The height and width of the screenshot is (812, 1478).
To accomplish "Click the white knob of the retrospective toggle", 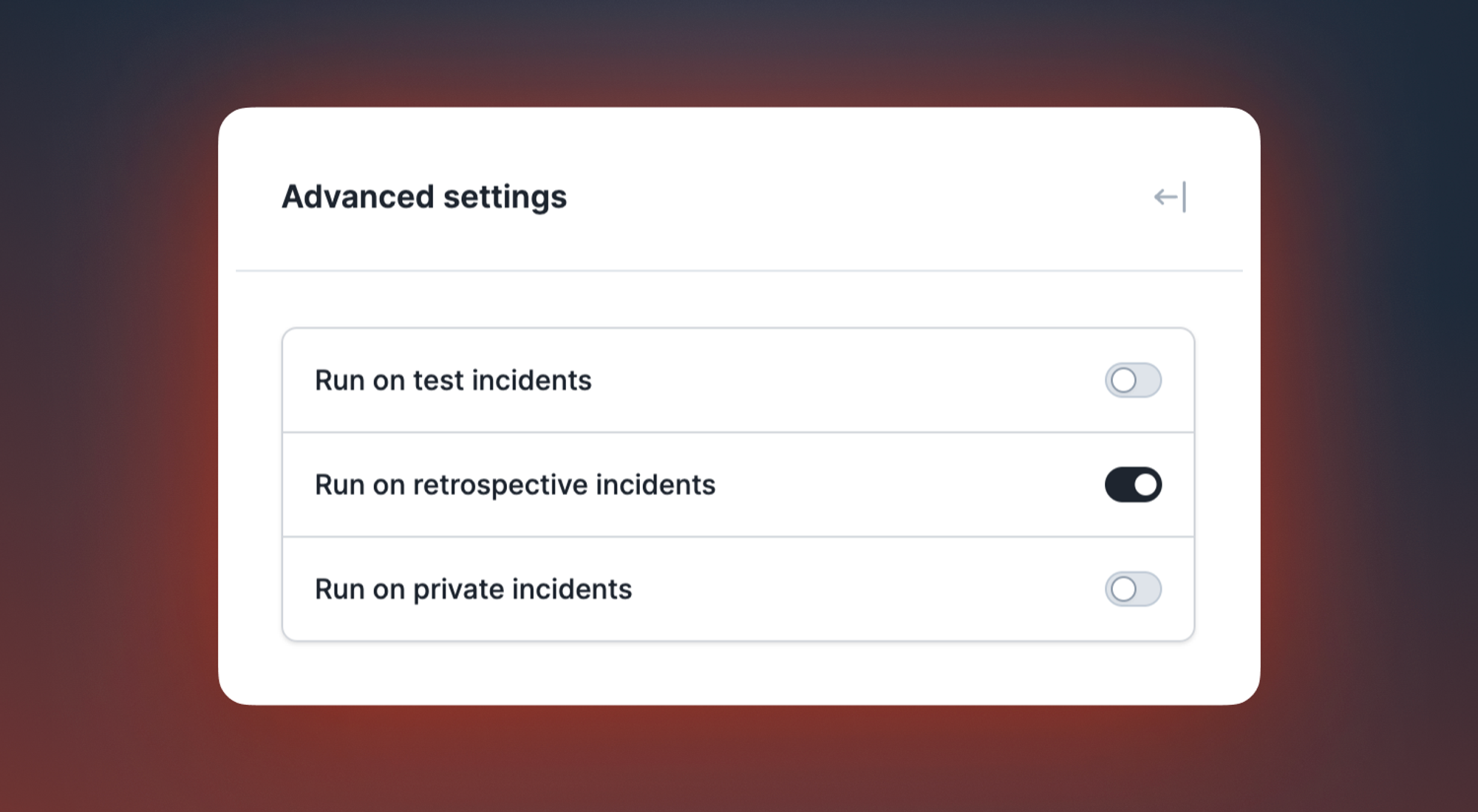I will (x=1145, y=485).
